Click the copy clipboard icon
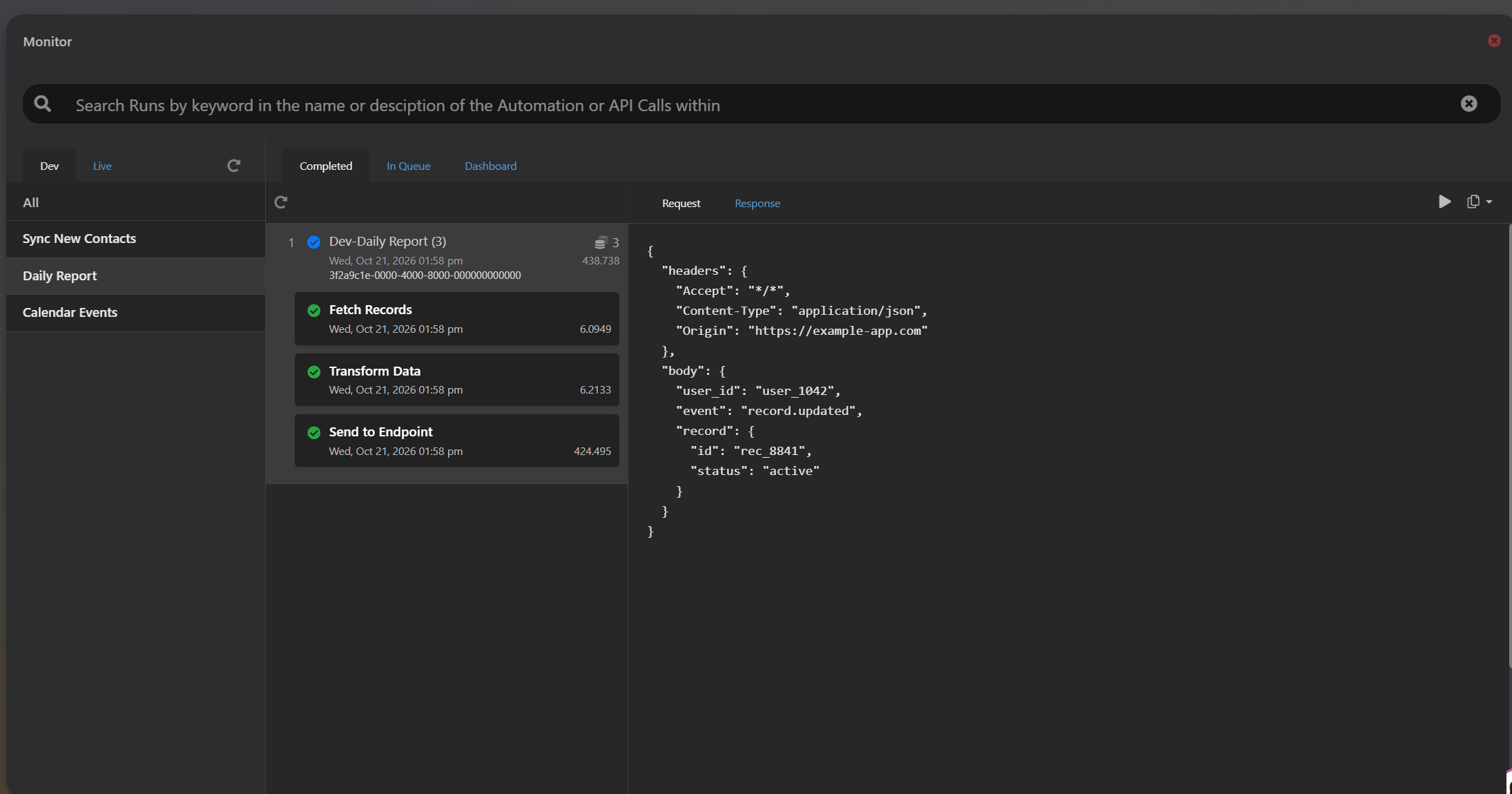This screenshot has height=794, width=1512. click(x=1473, y=202)
